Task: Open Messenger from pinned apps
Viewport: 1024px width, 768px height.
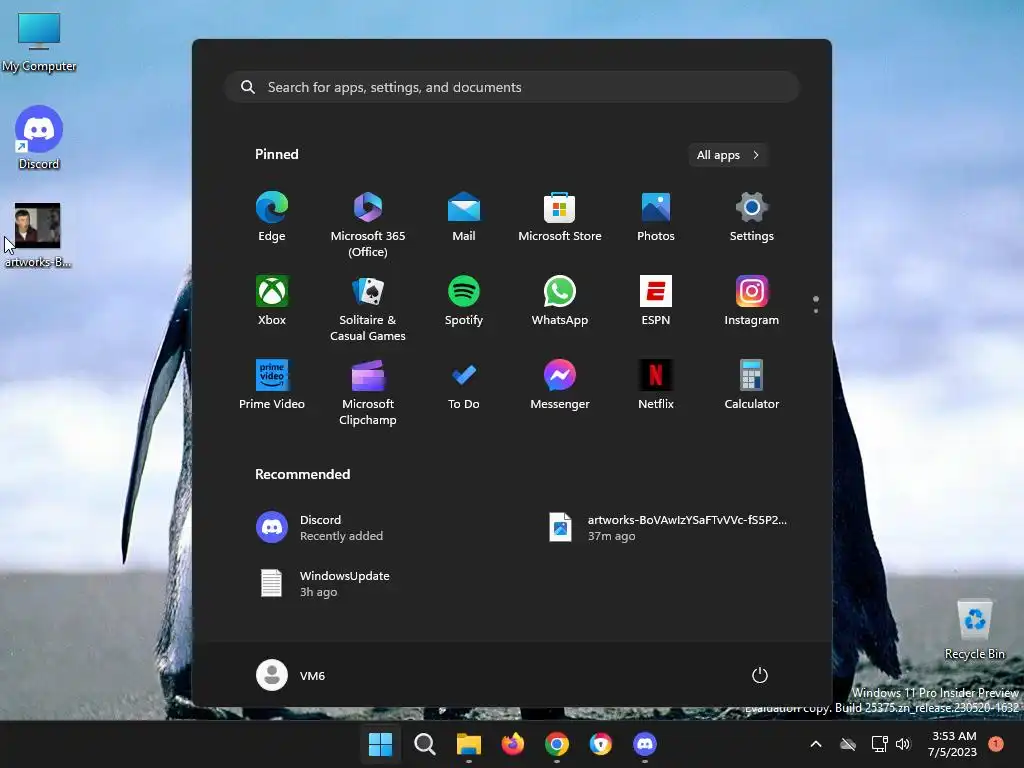Action: pos(560,385)
